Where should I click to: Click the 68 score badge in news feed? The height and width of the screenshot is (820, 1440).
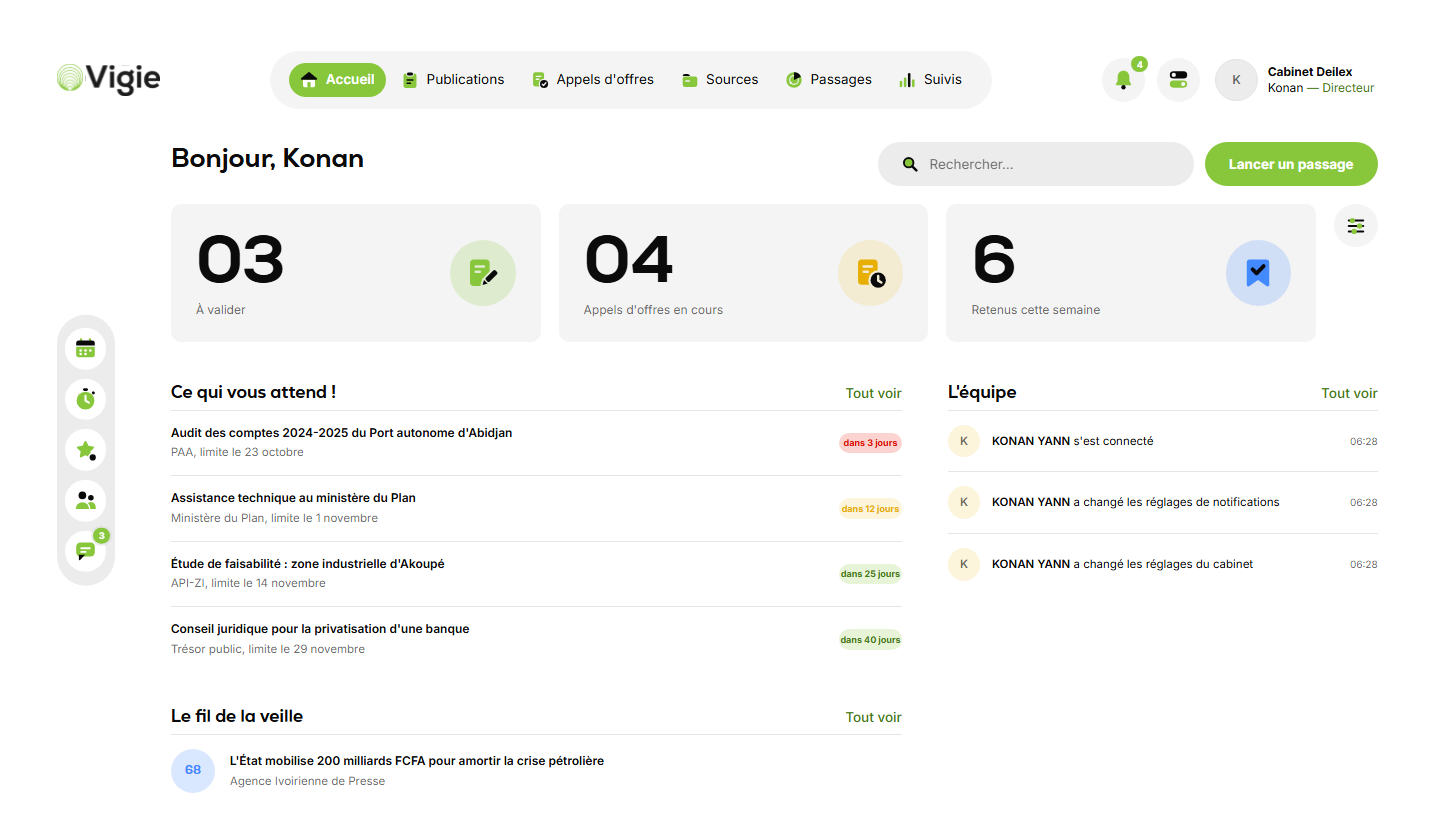[x=193, y=770]
